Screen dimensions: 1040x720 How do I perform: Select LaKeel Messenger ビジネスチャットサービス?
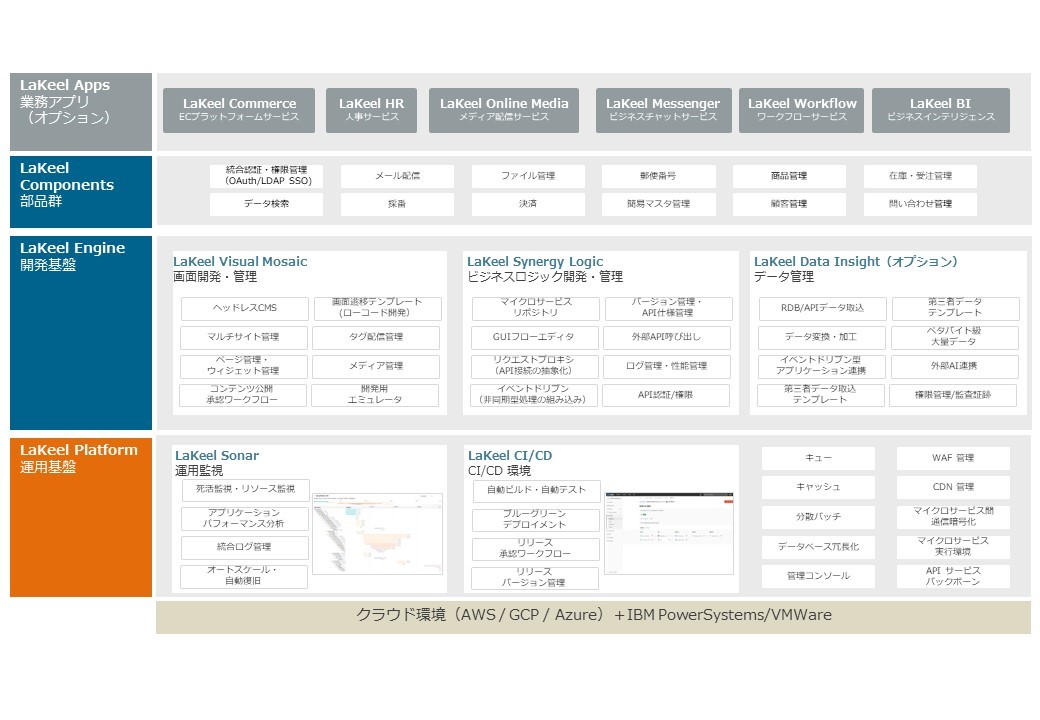coord(662,110)
